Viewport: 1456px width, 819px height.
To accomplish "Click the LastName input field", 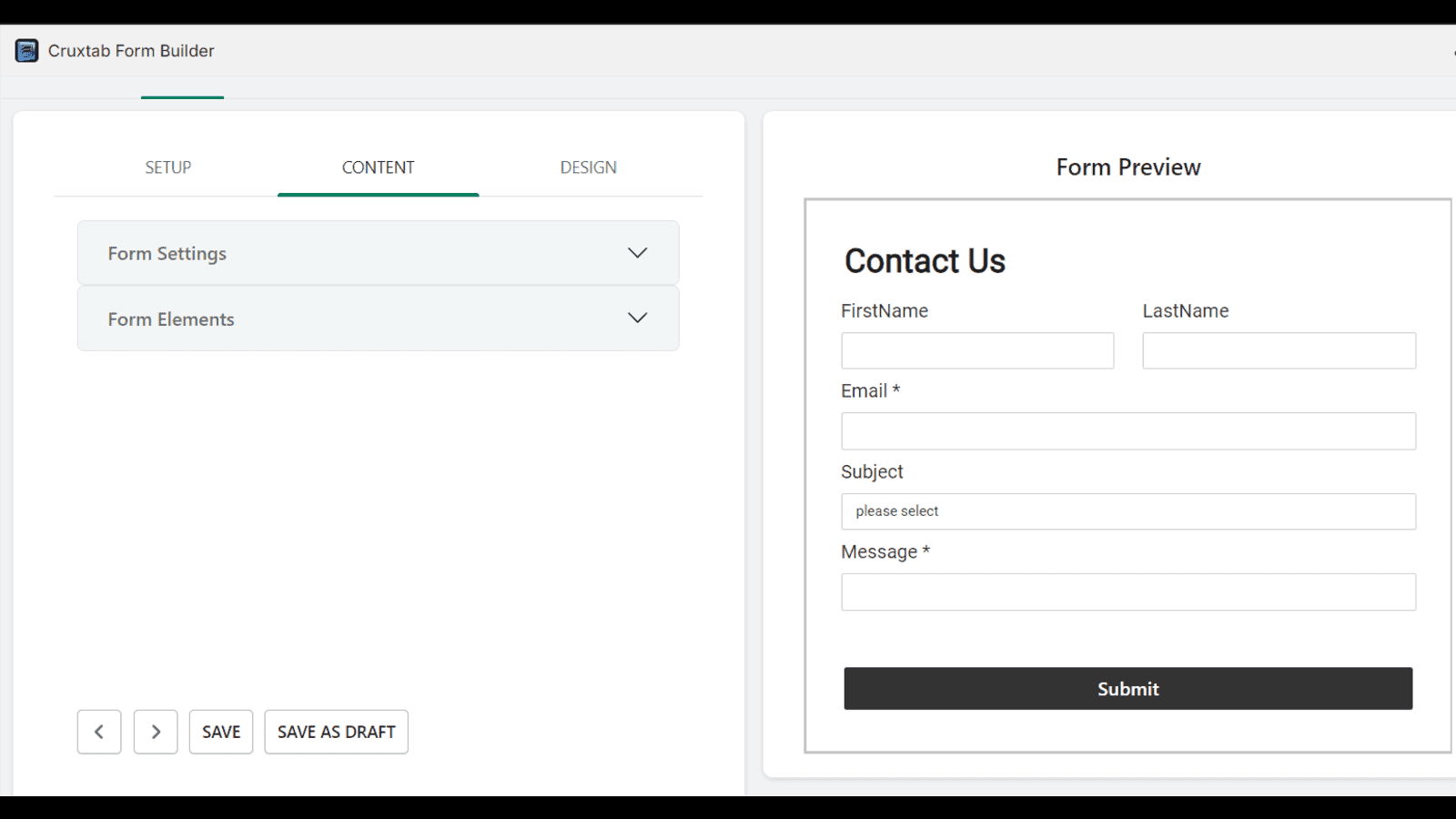I will pos(1279,350).
